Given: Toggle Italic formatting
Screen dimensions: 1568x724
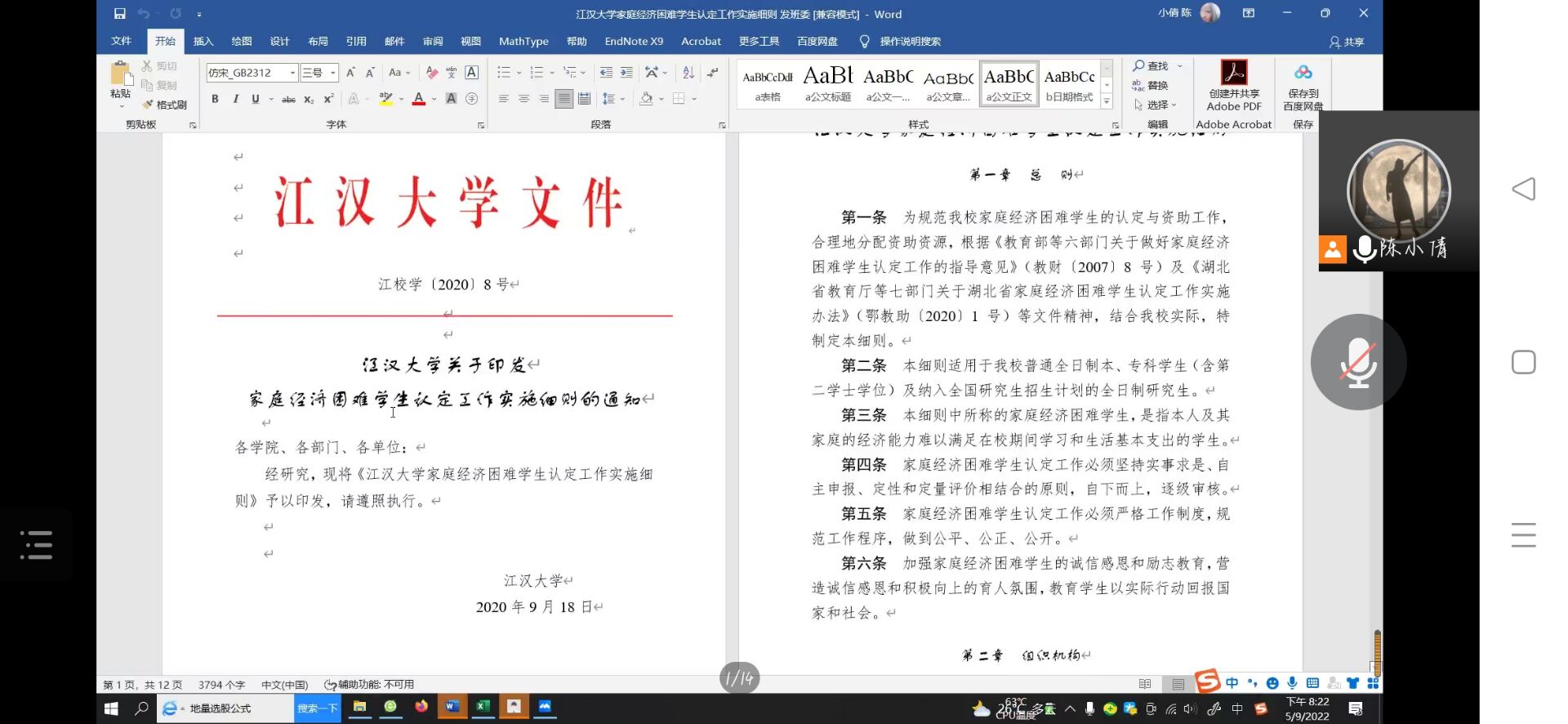Looking at the screenshot, I should pos(235,99).
